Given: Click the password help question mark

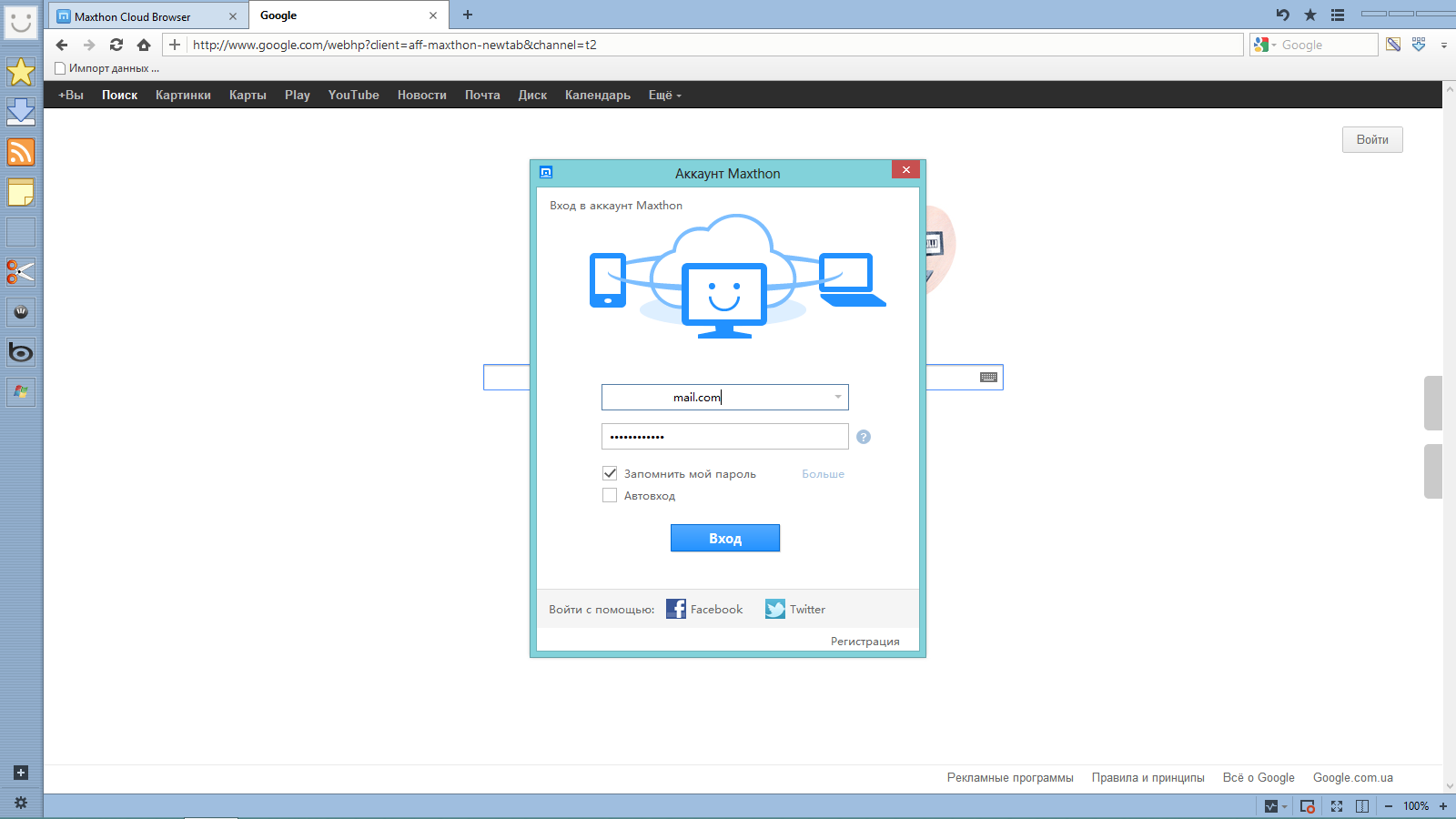Looking at the screenshot, I should [x=864, y=437].
